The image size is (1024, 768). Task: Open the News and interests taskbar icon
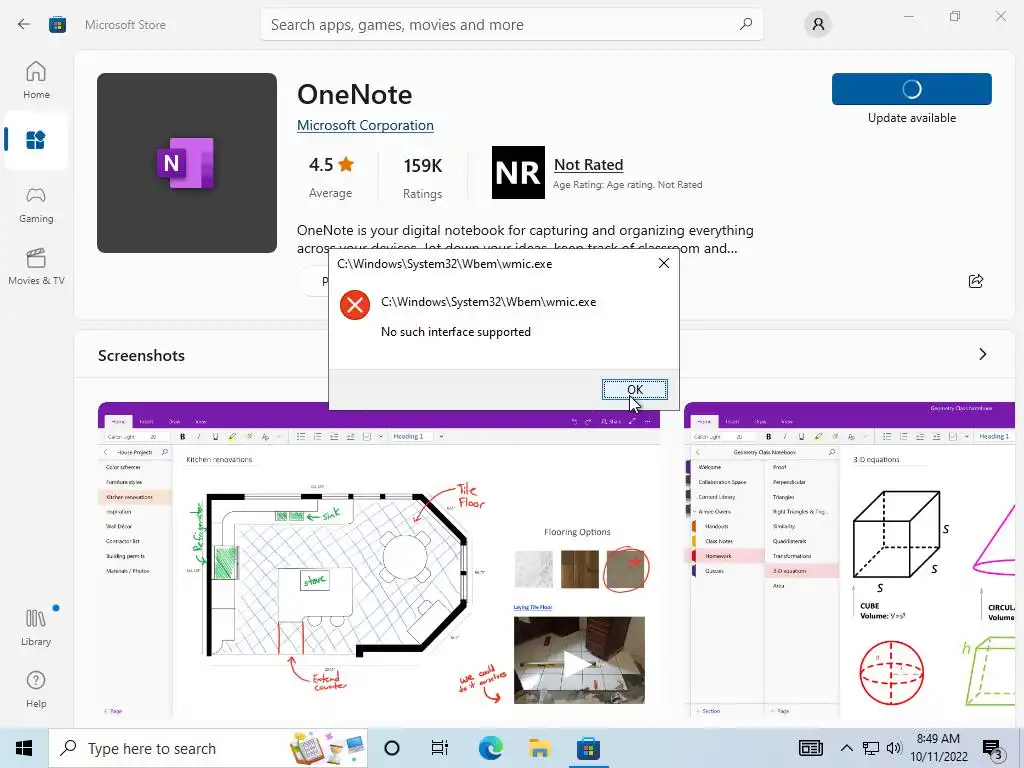(810, 748)
